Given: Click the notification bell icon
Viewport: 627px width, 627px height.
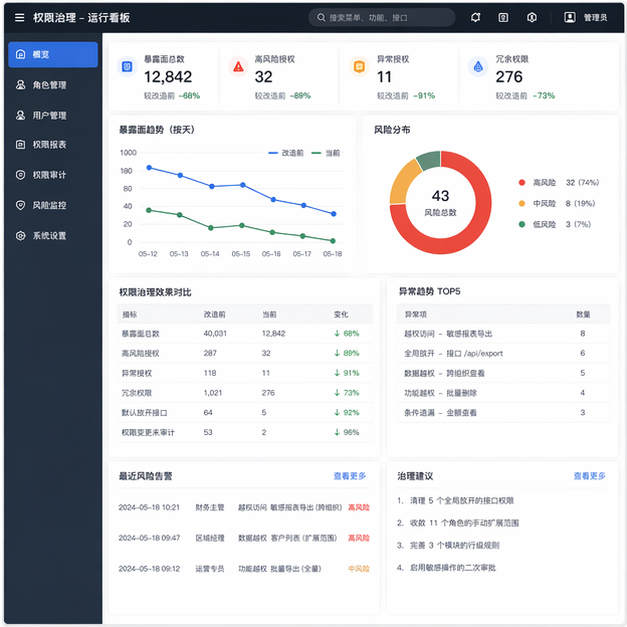Looking at the screenshot, I should pyautogui.click(x=475, y=18).
